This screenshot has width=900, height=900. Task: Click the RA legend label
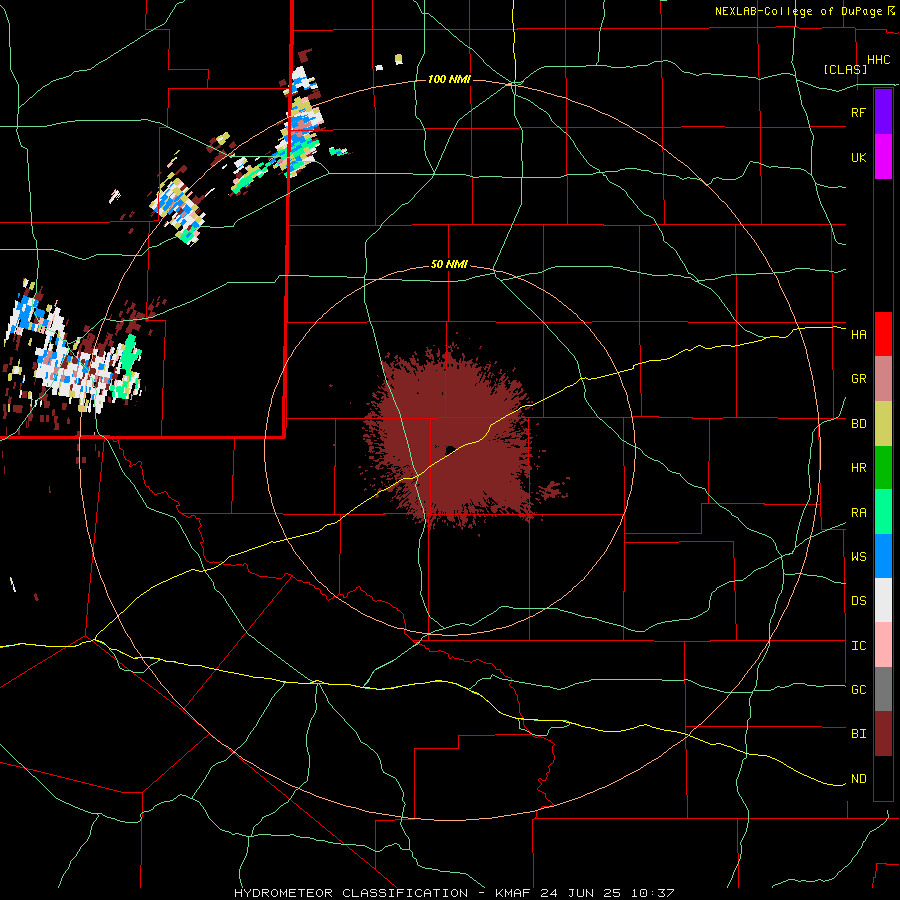[858, 513]
